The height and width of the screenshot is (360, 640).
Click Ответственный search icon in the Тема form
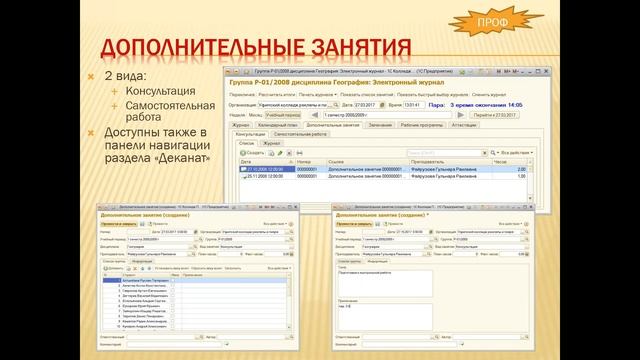point(436,337)
